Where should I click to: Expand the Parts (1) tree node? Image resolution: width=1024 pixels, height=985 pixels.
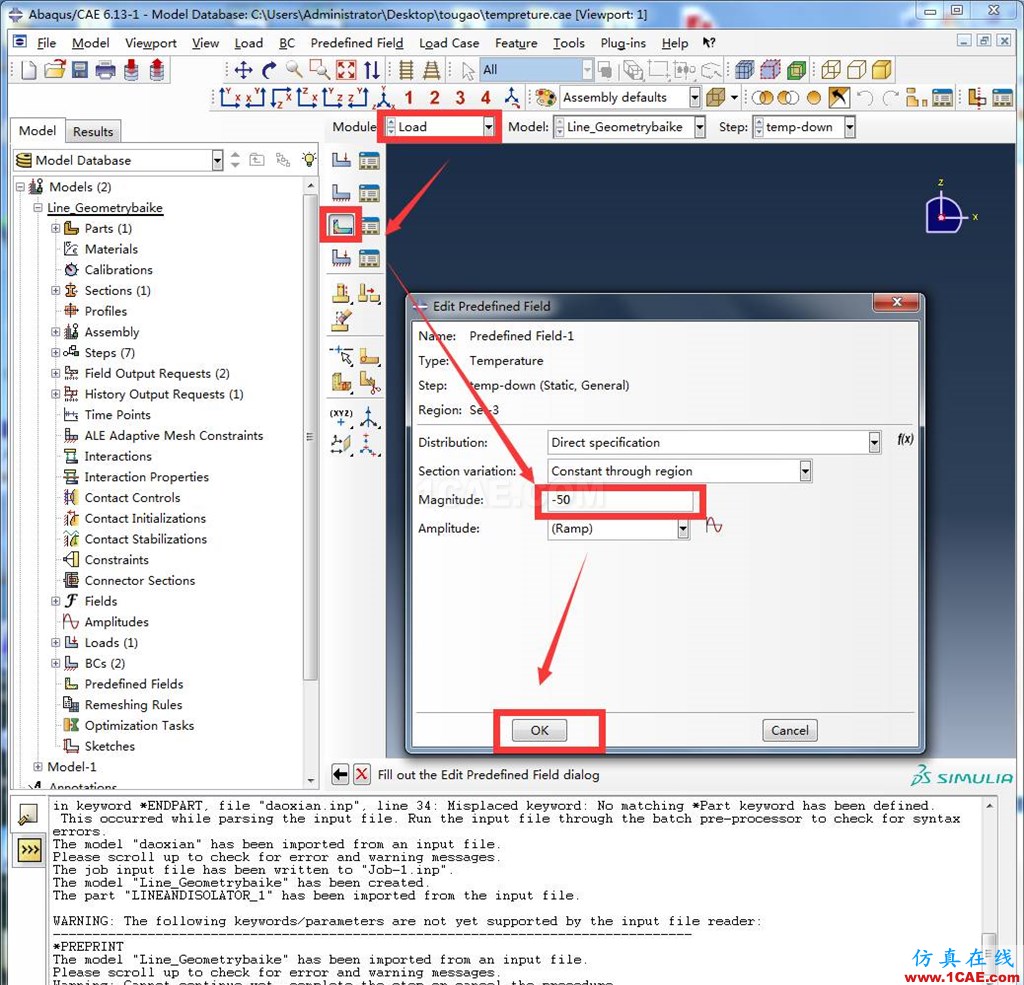coord(56,228)
